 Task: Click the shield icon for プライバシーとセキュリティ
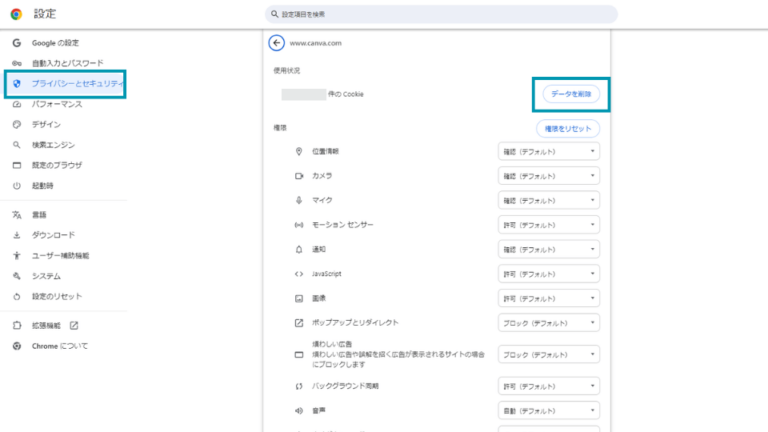pyautogui.click(x=16, y=84)
